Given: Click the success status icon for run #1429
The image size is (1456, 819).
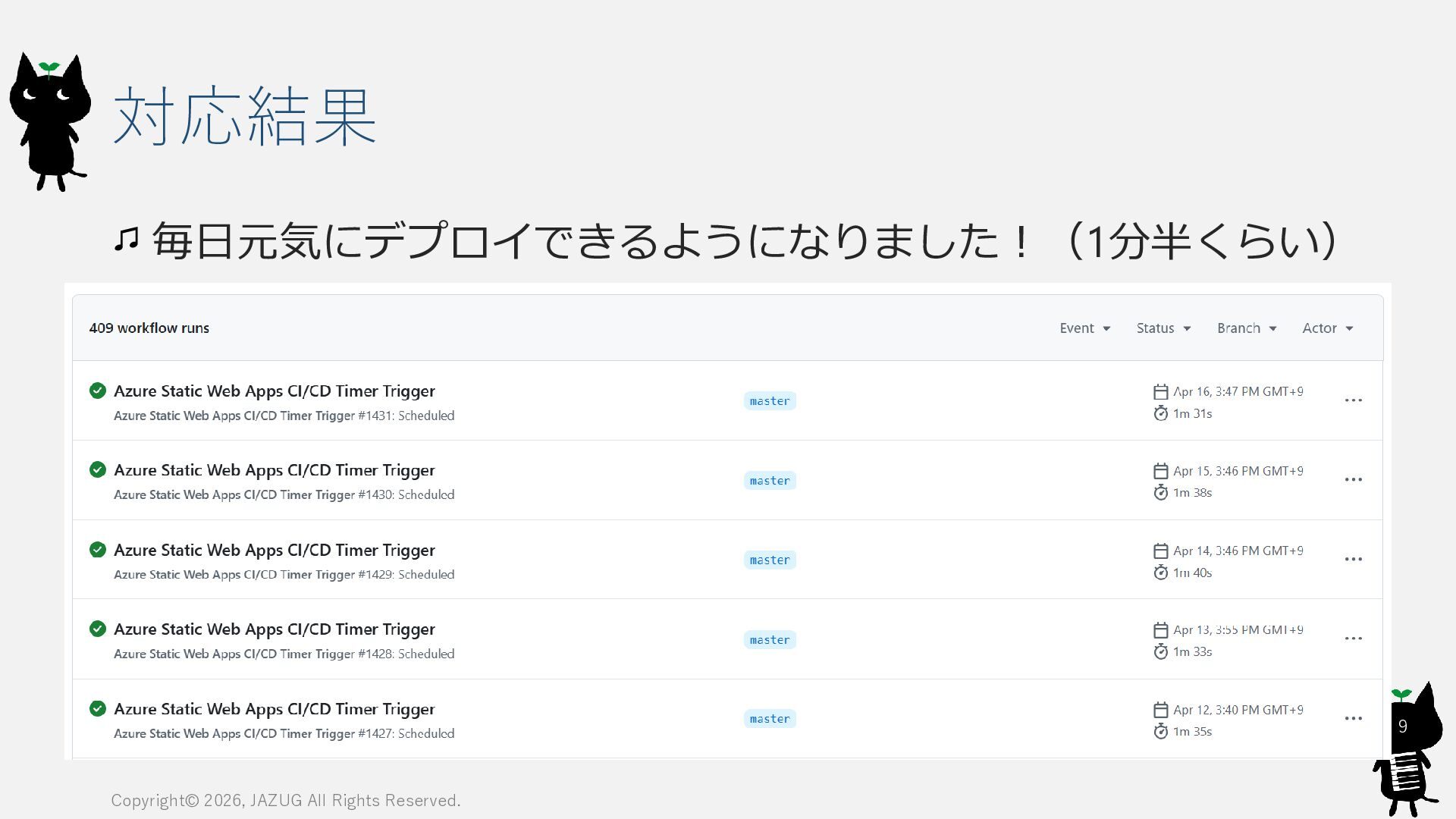Looking at the screenshot, I should 98,550.
